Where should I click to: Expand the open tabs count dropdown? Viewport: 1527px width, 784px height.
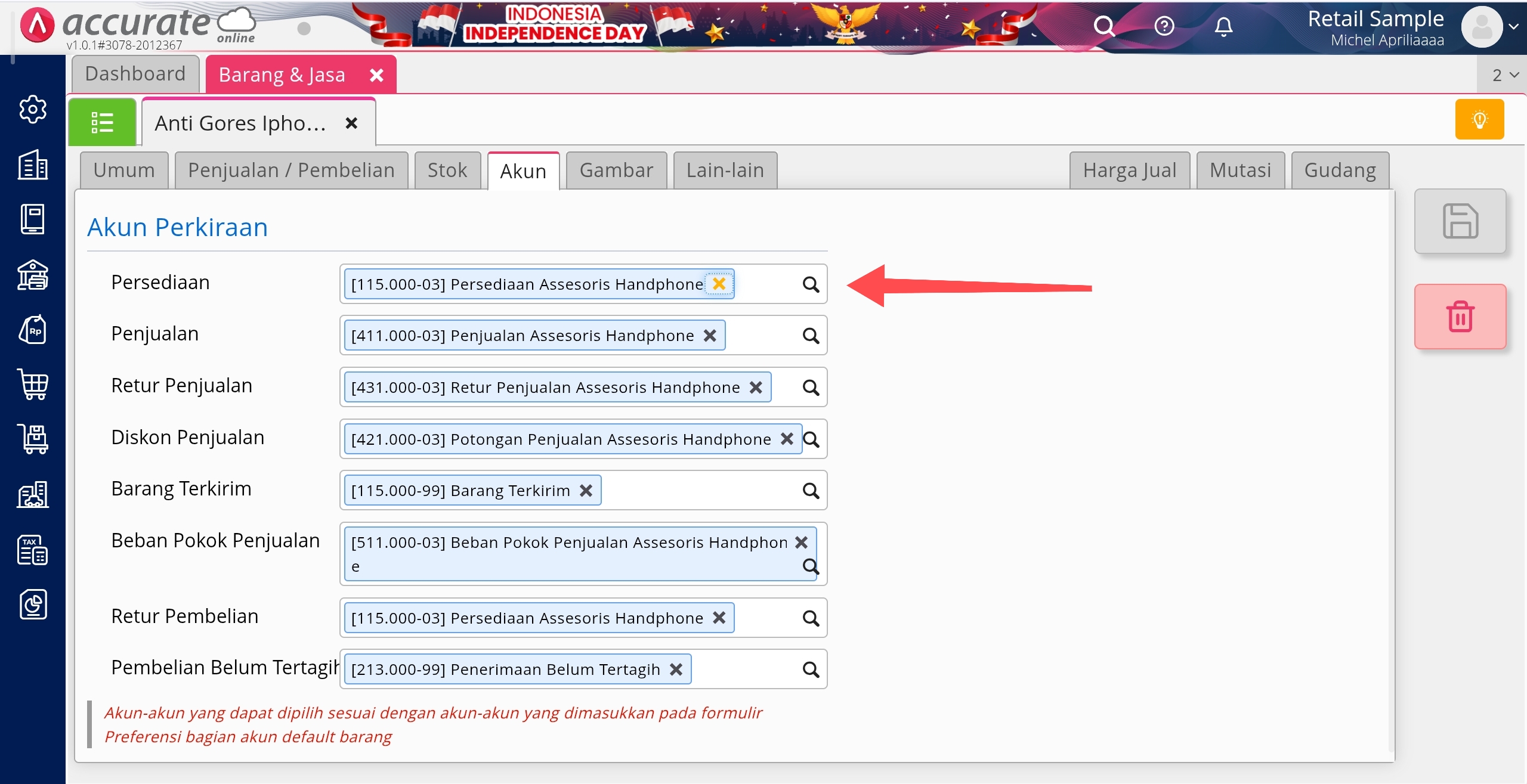pyautogui.click(x=1504, y=75)
